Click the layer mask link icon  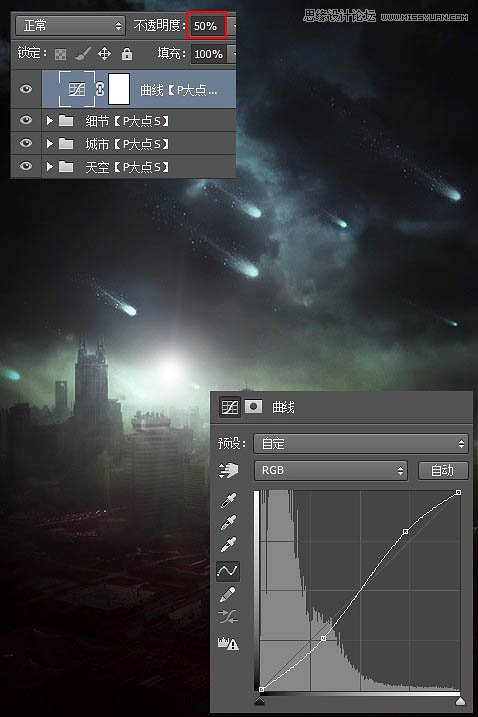[100, 89]
